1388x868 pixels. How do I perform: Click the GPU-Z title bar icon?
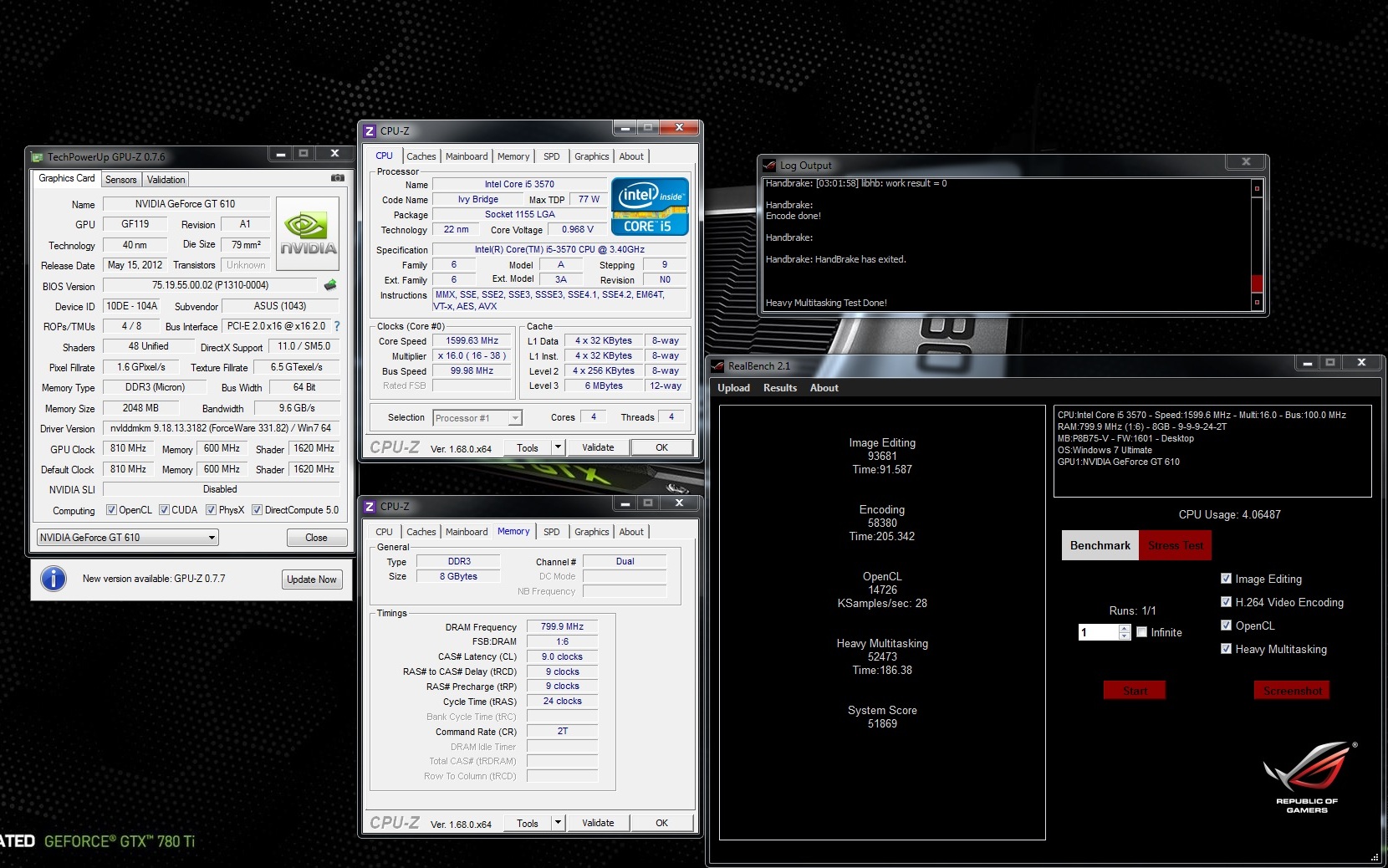(x=37, y=156)
